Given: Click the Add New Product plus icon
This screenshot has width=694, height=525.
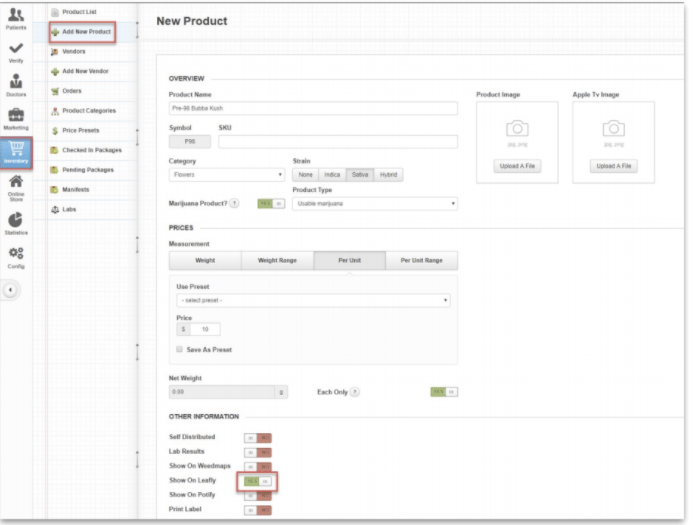Looking at the screenshot, I should pyautogui.click(x=55, y=32).
